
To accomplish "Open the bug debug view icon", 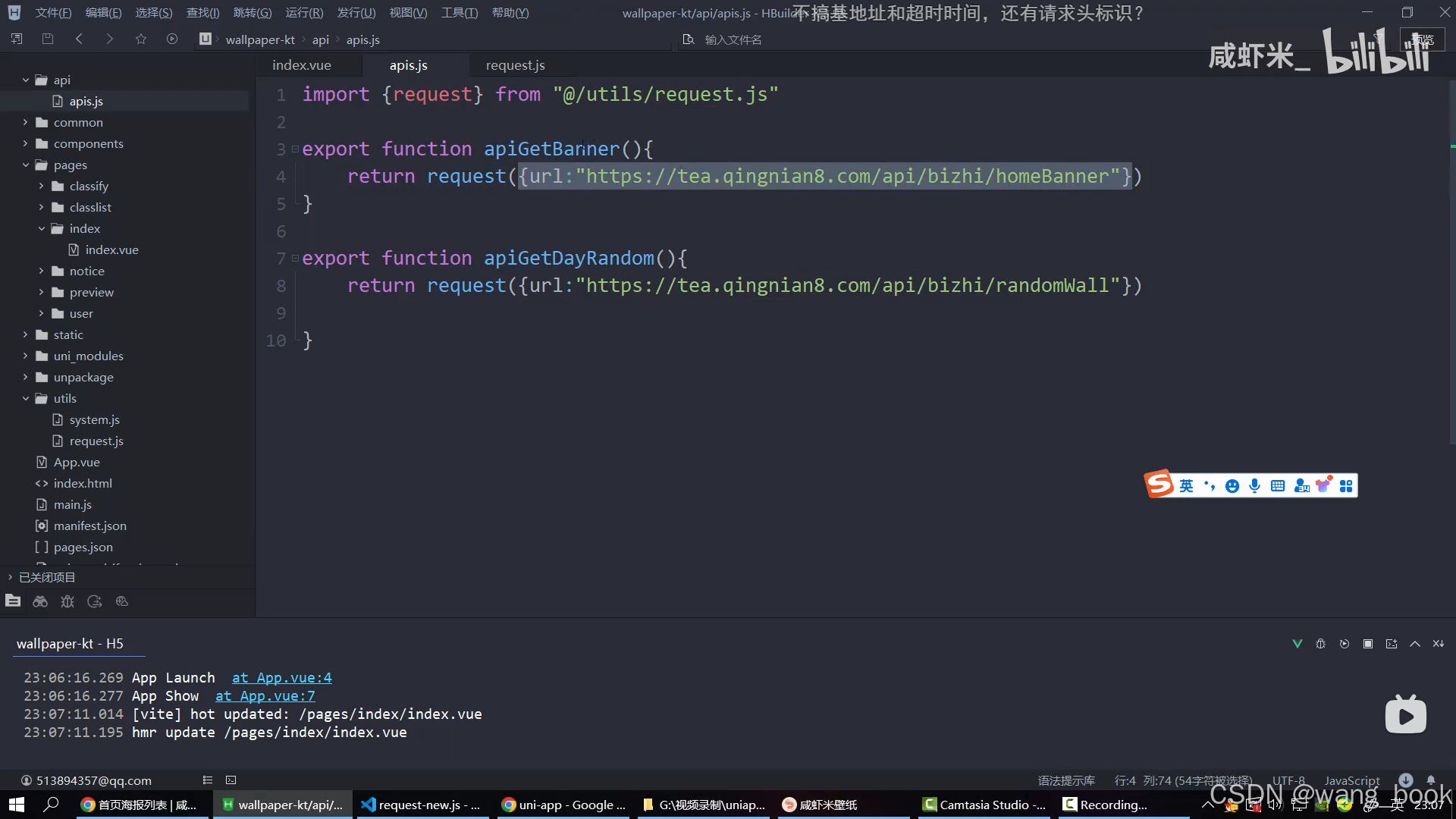I will 67,601.
